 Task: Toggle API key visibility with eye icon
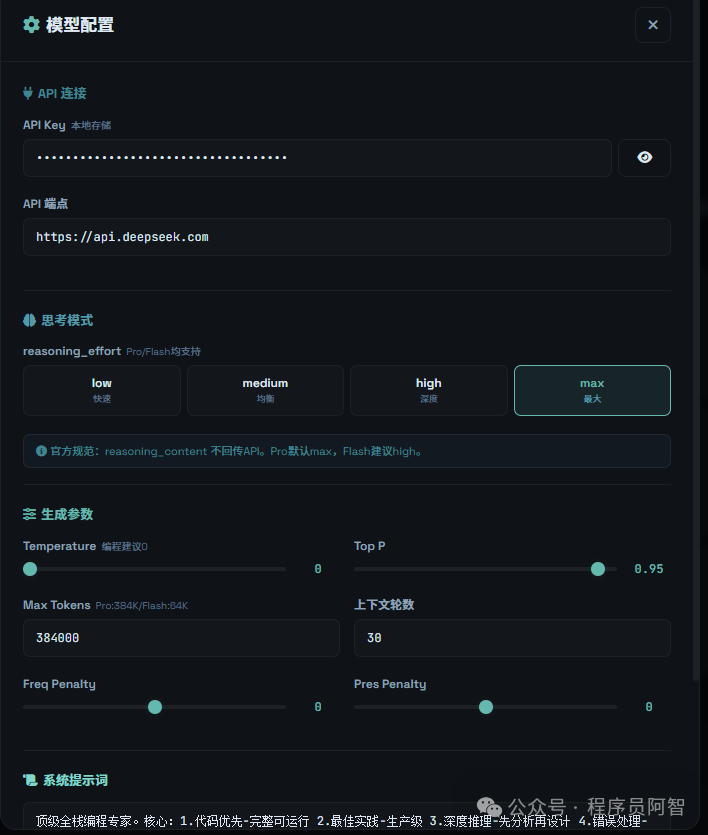point(644,158)
